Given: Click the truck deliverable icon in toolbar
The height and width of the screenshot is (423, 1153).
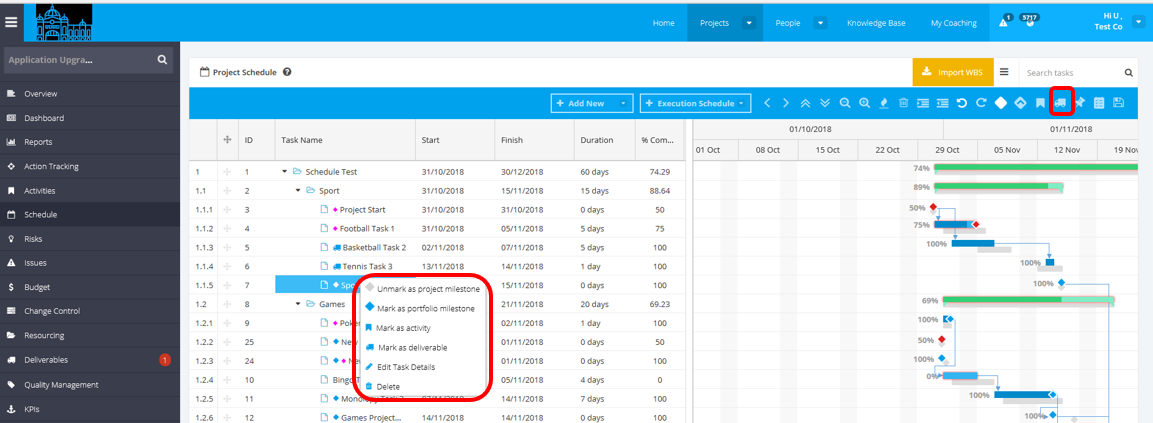Looking at the screenshot, I should (1060, 103).
